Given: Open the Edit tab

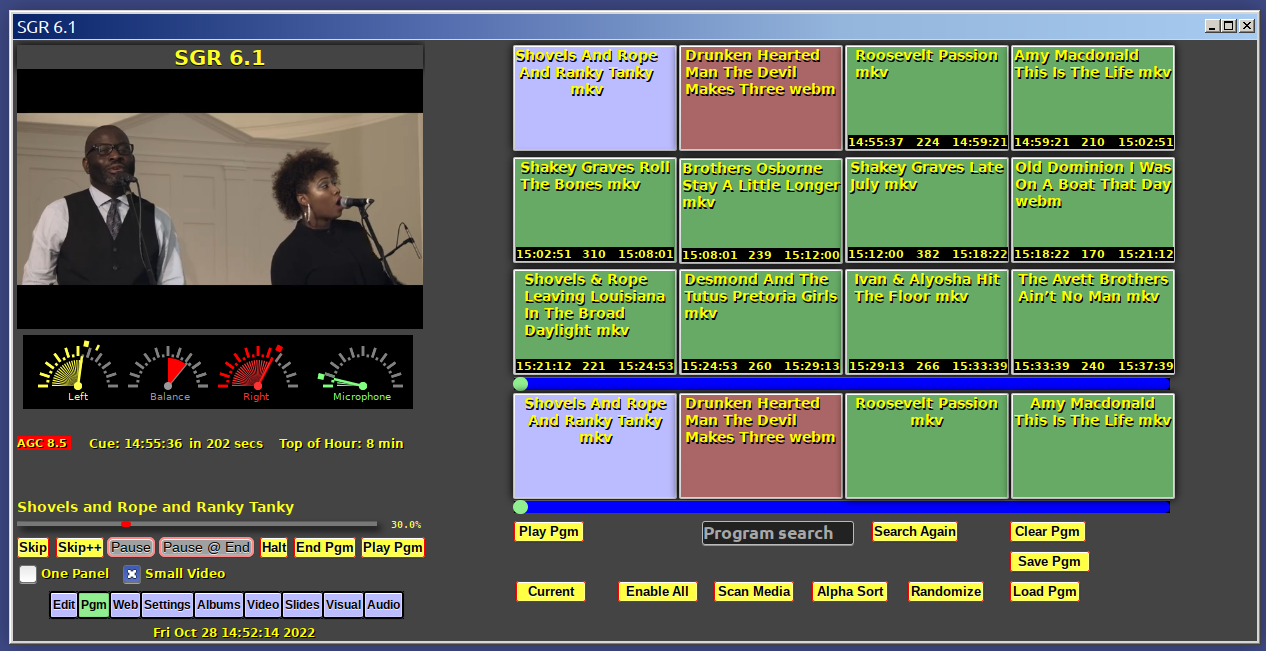Looking at the screenshot, I should pos(64,605).
